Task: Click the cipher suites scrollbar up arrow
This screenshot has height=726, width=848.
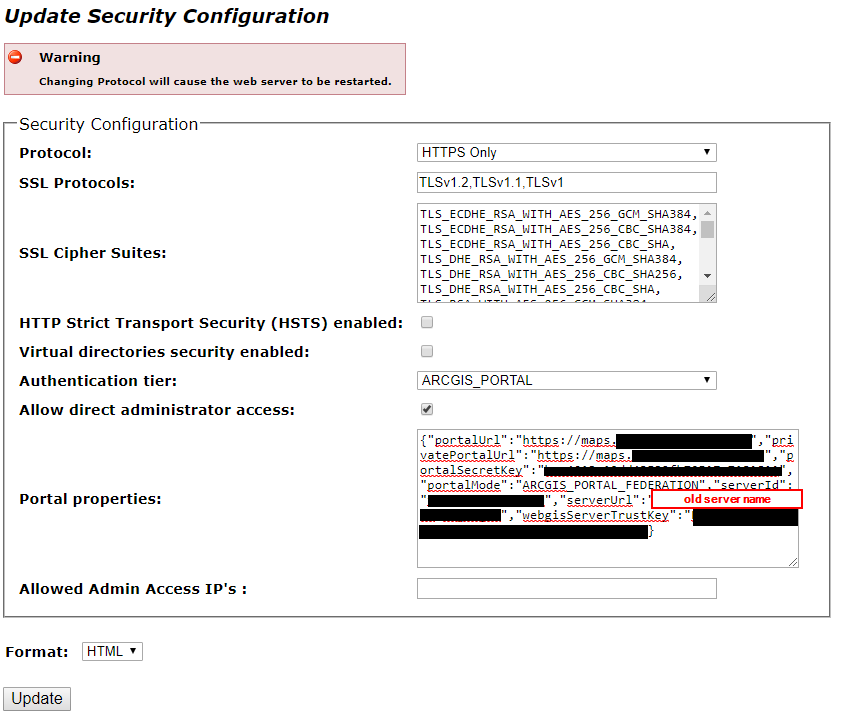Action: coord(707,213)
